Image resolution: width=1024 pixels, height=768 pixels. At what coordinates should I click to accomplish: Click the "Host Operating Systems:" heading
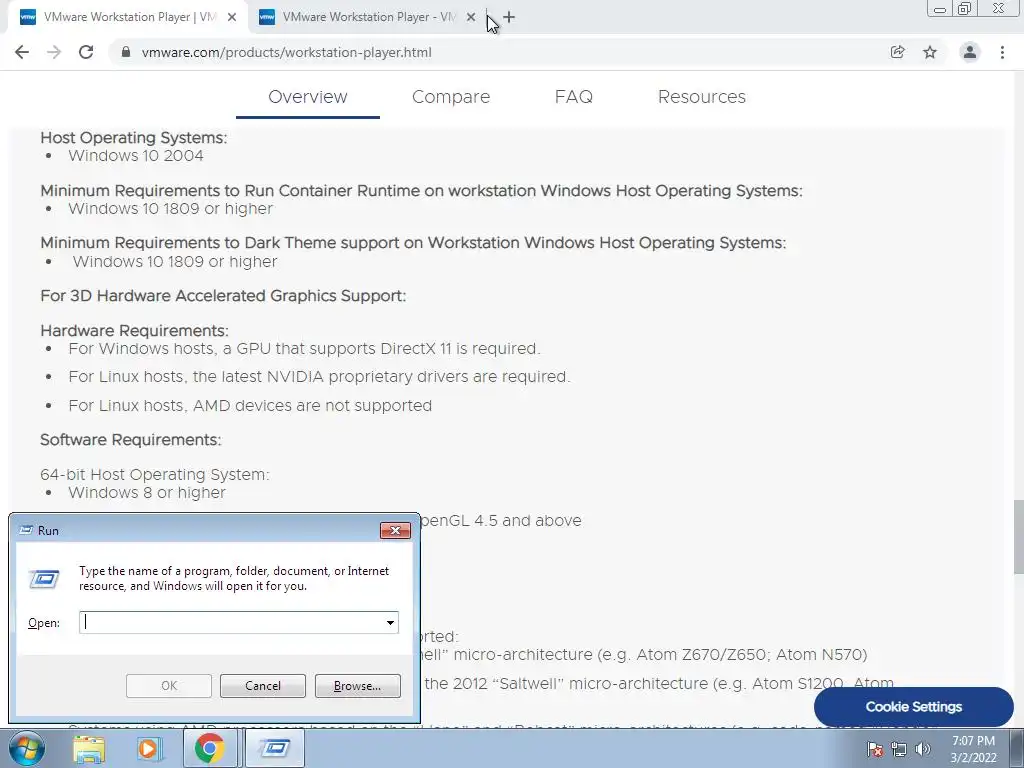click(134, 138)
